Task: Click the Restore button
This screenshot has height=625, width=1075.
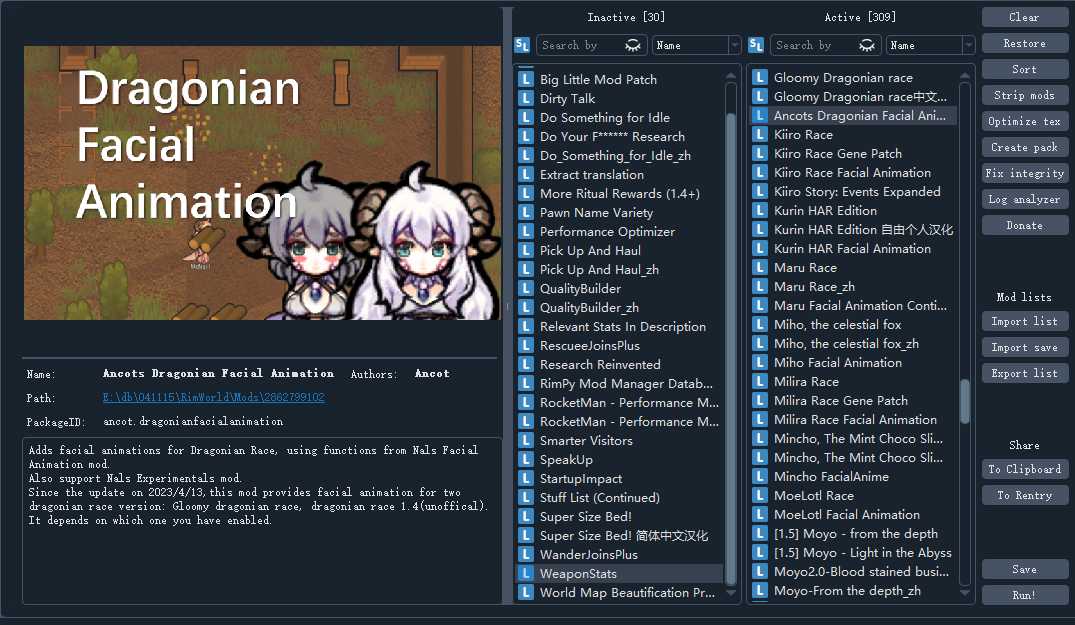Action: click(1024, 43)
